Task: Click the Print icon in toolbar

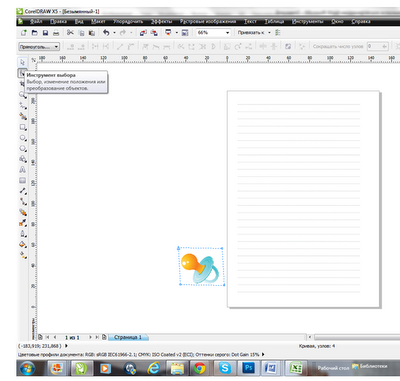Action: pos(56,33)
